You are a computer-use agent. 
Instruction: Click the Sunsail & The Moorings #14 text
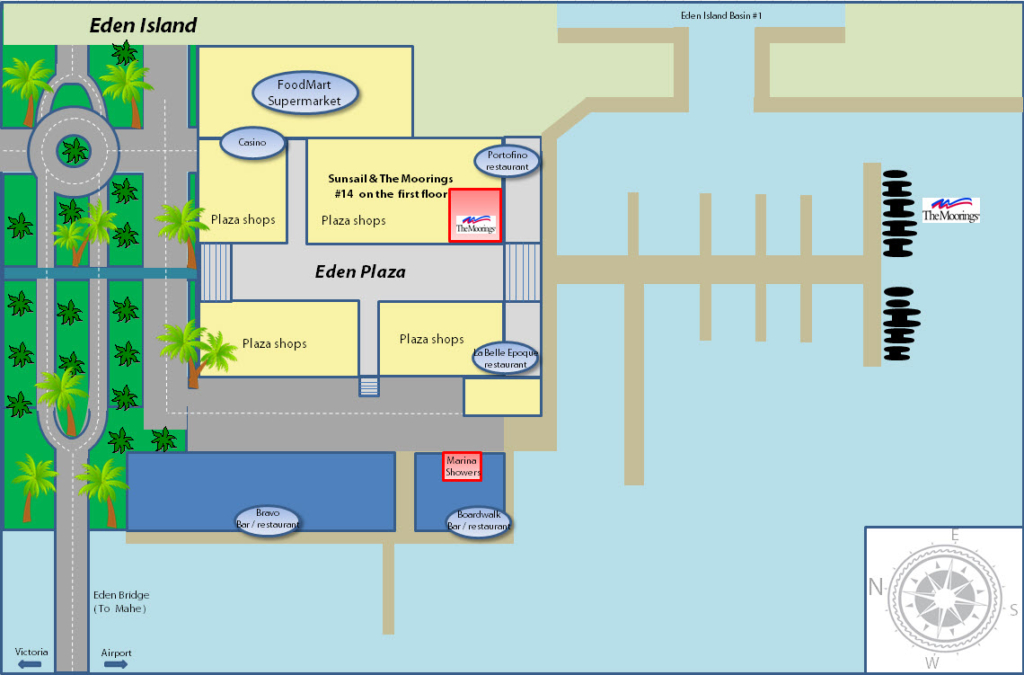[x=391, y=186]
